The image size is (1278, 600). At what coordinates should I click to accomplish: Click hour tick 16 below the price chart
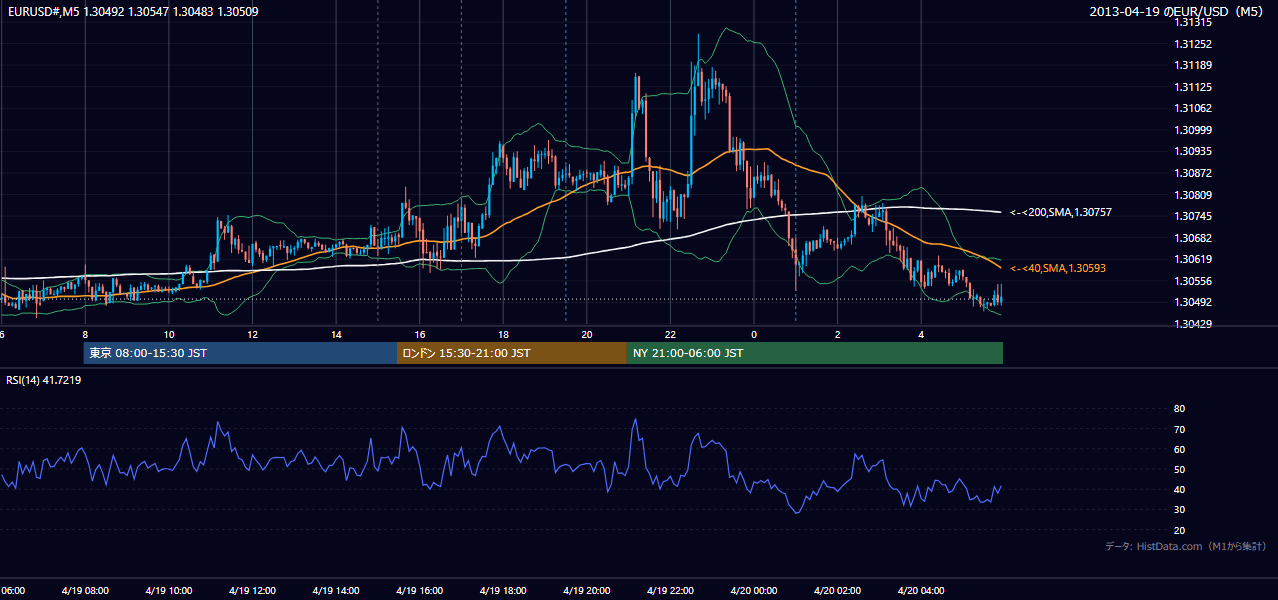(420, 334)
